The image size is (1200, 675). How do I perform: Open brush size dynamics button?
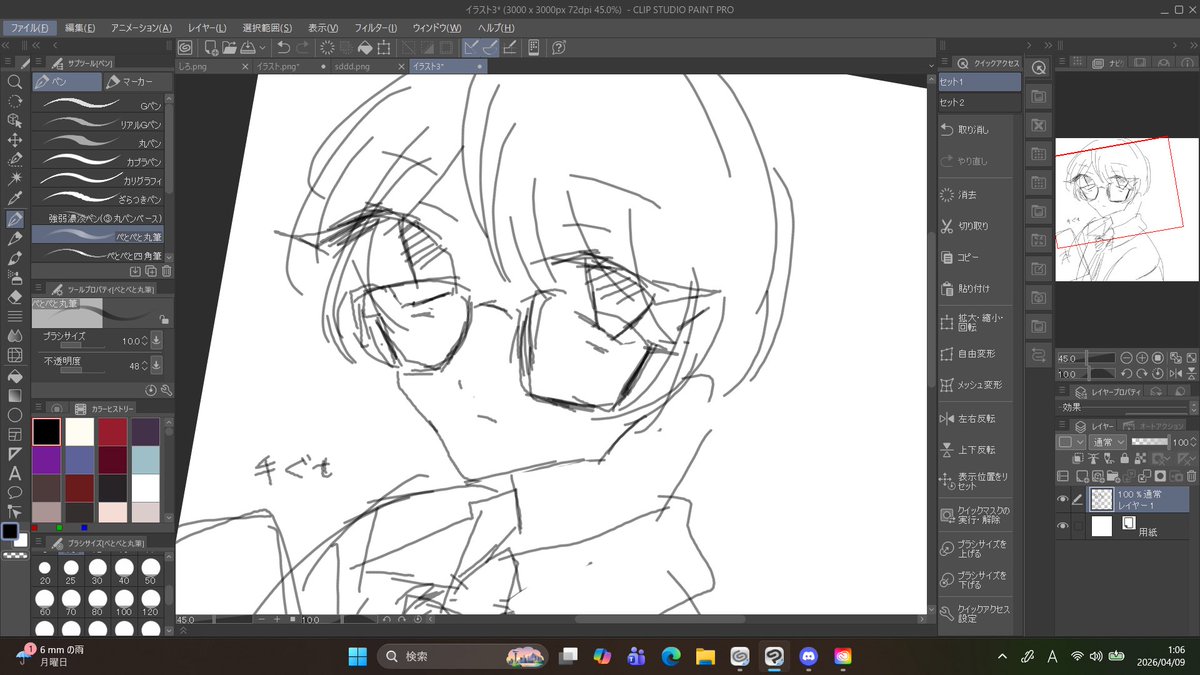tap(156, 341)
